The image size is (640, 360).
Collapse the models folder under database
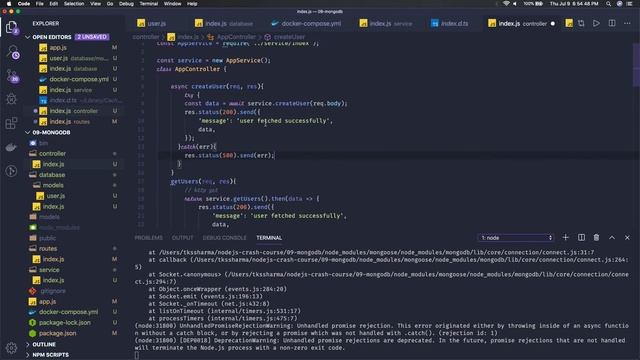click(x=53, y=185)
